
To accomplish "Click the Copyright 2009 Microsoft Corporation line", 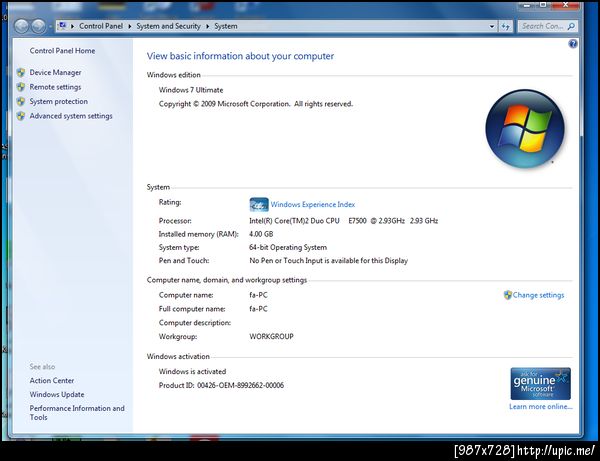I will click(256, 104).
